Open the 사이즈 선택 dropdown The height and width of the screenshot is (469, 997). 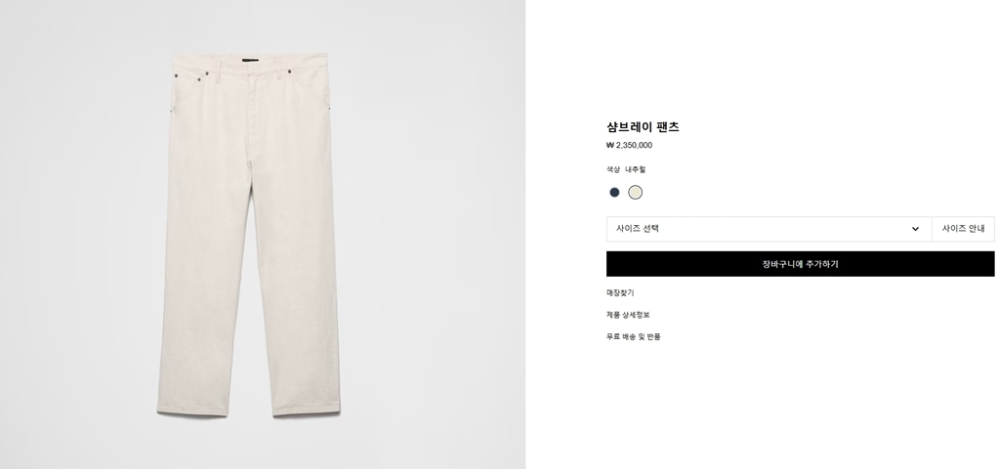(769, 229)
